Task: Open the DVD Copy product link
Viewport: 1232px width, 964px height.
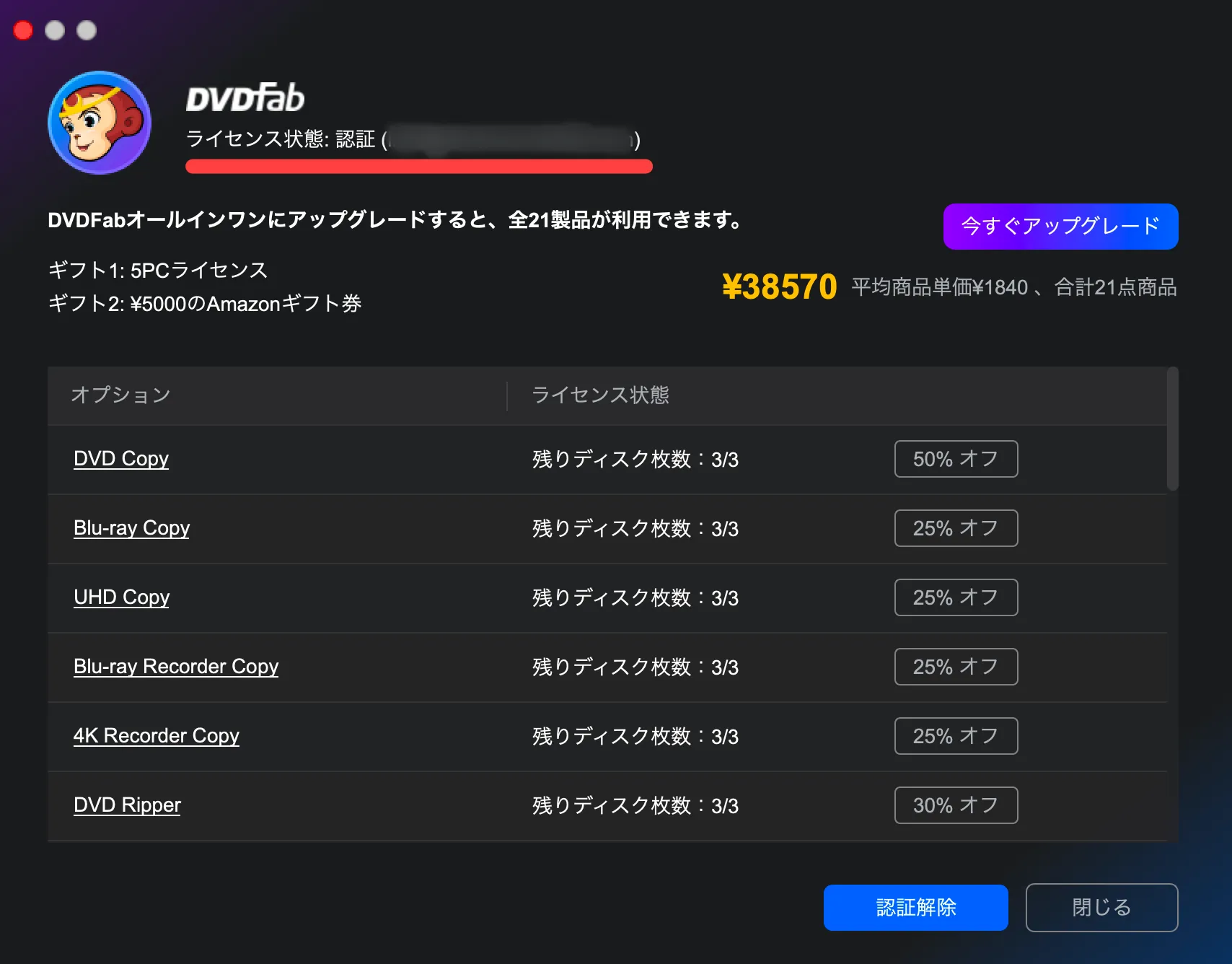Action: [x=121, y=459]
